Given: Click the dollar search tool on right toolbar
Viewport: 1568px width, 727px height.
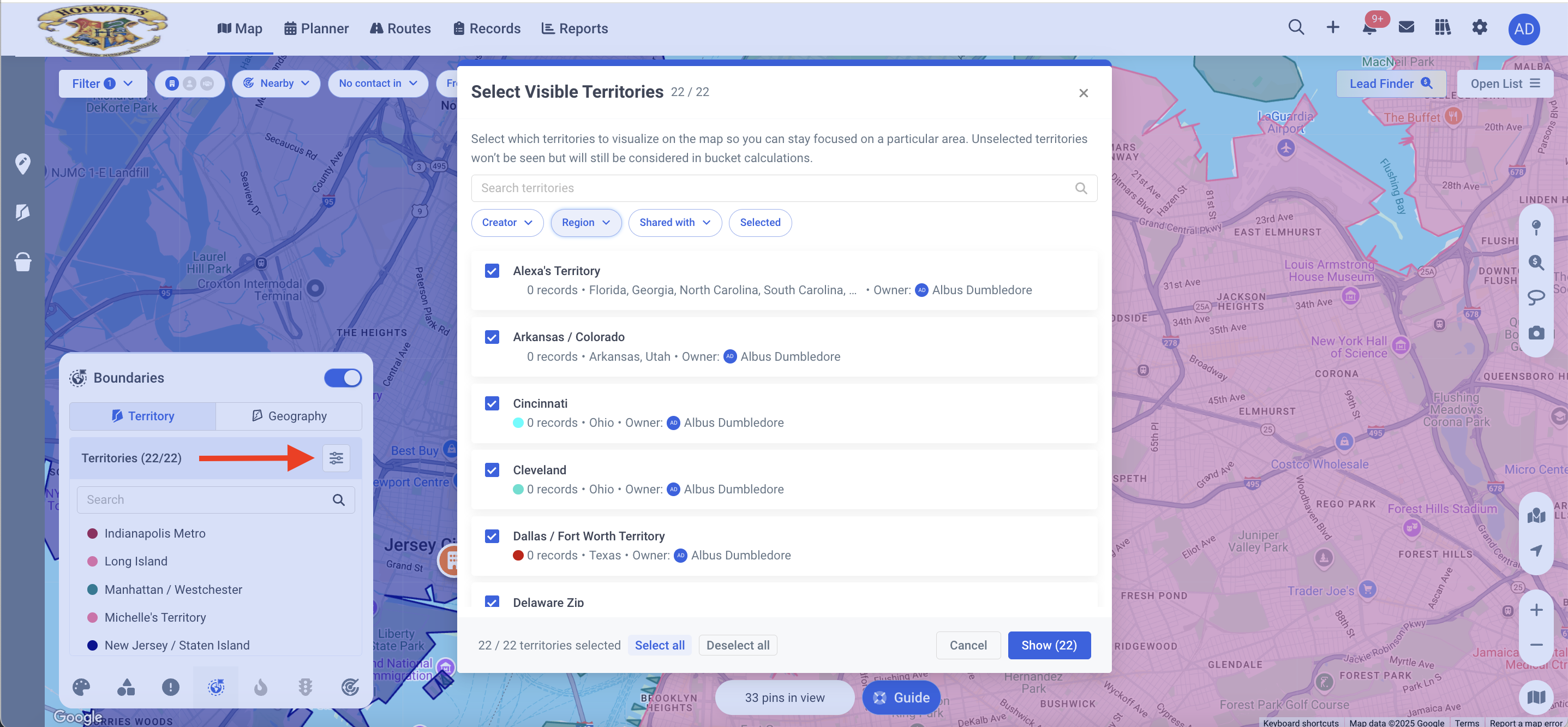Looking at the screenshot, I should [x=1536, y=263].
